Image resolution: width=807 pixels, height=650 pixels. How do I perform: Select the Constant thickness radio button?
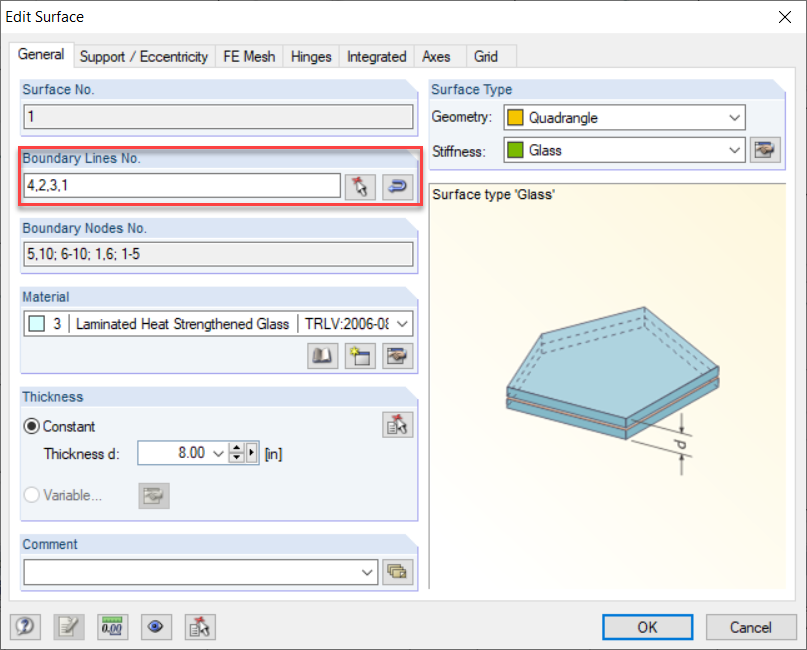click(32, 426)
